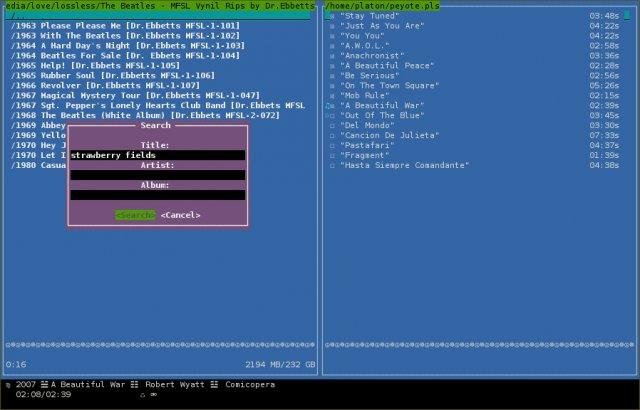Screen dimensions: 640x410
Task: Focus the Title field containing "strawberry fields"
Action: pyautogui.click(x=158, y=155)
